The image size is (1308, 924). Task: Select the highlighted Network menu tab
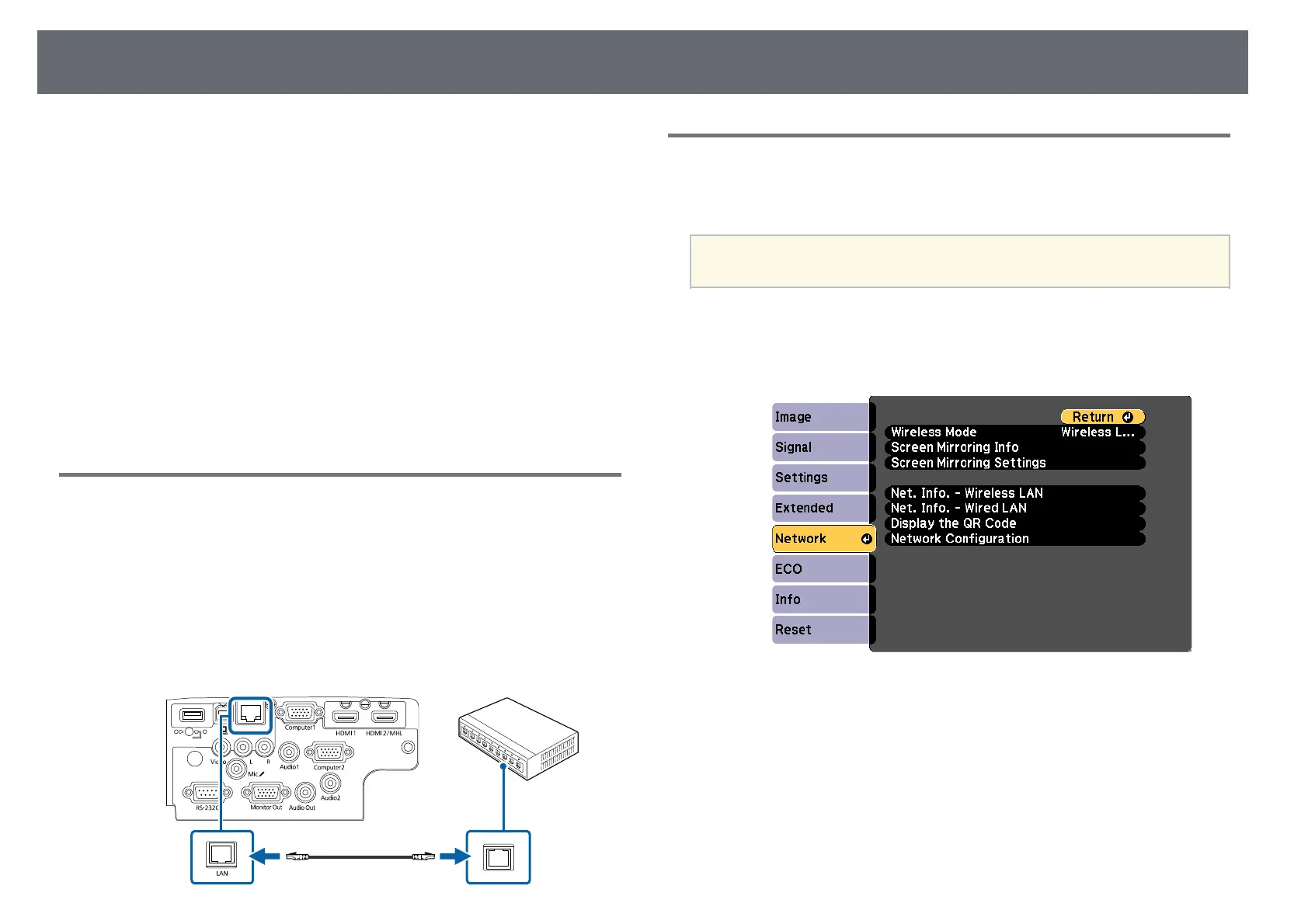point(823,538)
